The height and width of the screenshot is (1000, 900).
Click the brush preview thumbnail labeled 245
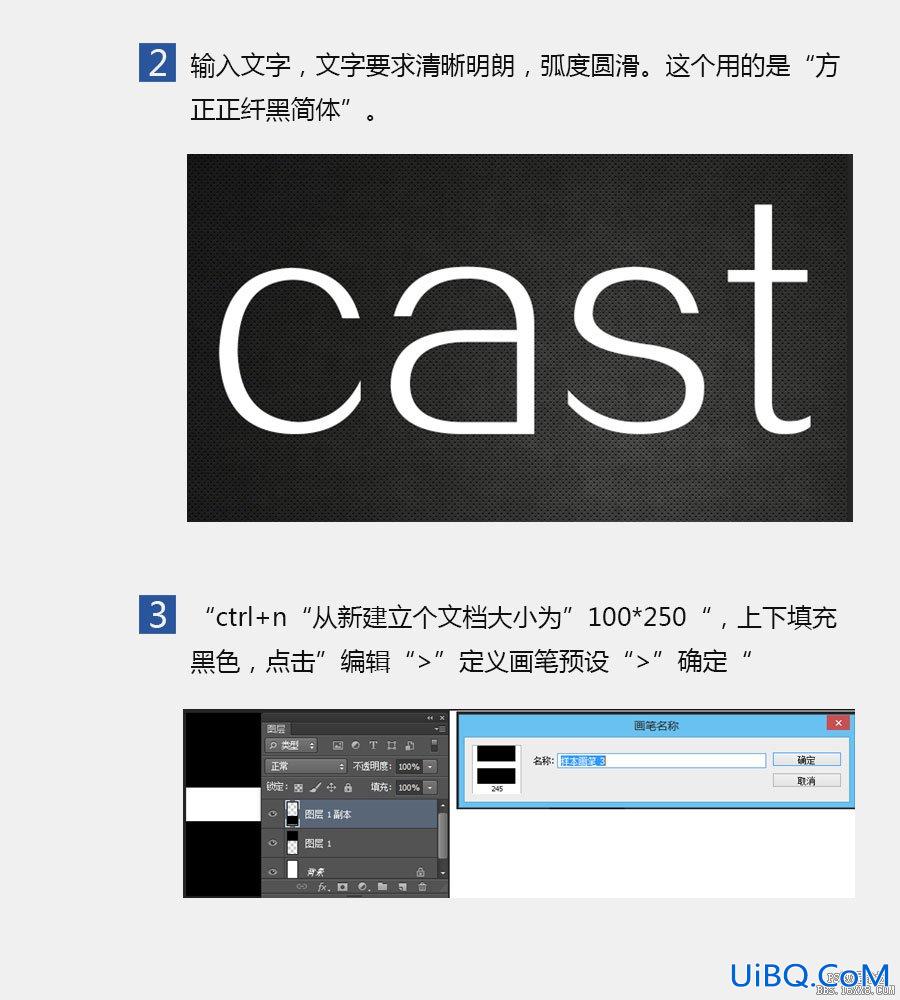[496, 769]
